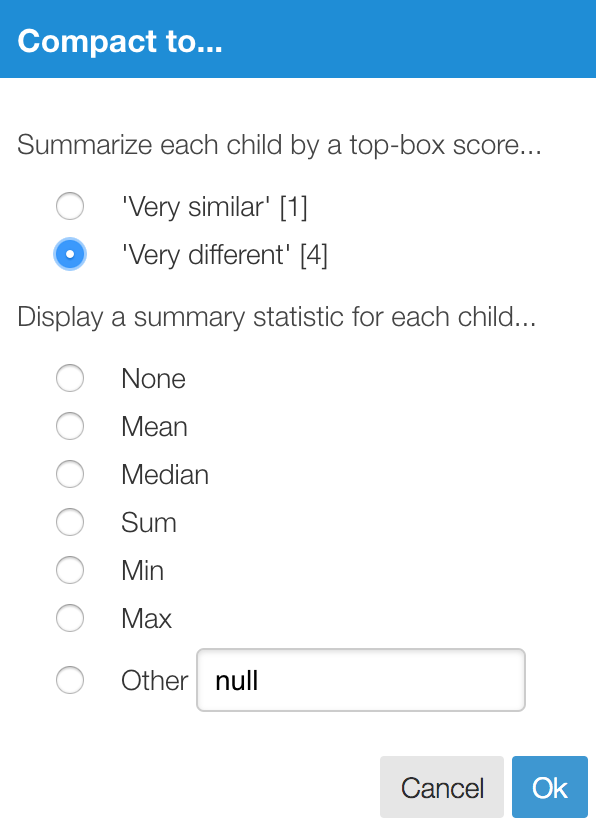Pick the Median radio button
596x826 pixels.
(x=70, y=474)
